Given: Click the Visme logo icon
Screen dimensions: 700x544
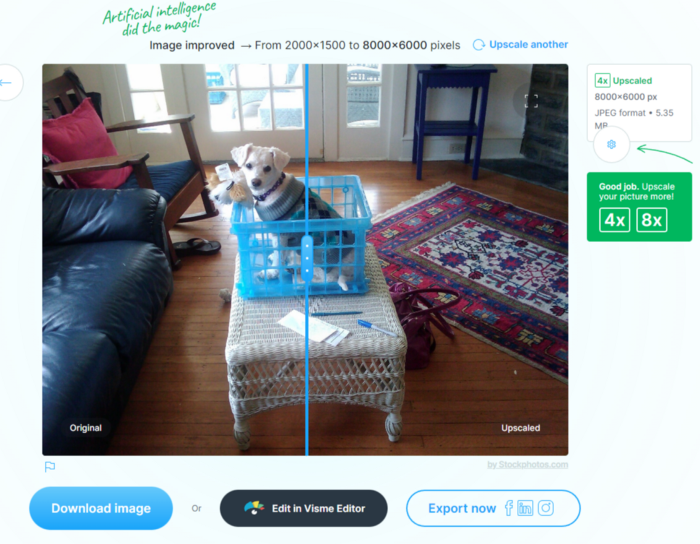Looking at the screenshot, I should coord(254,508).
